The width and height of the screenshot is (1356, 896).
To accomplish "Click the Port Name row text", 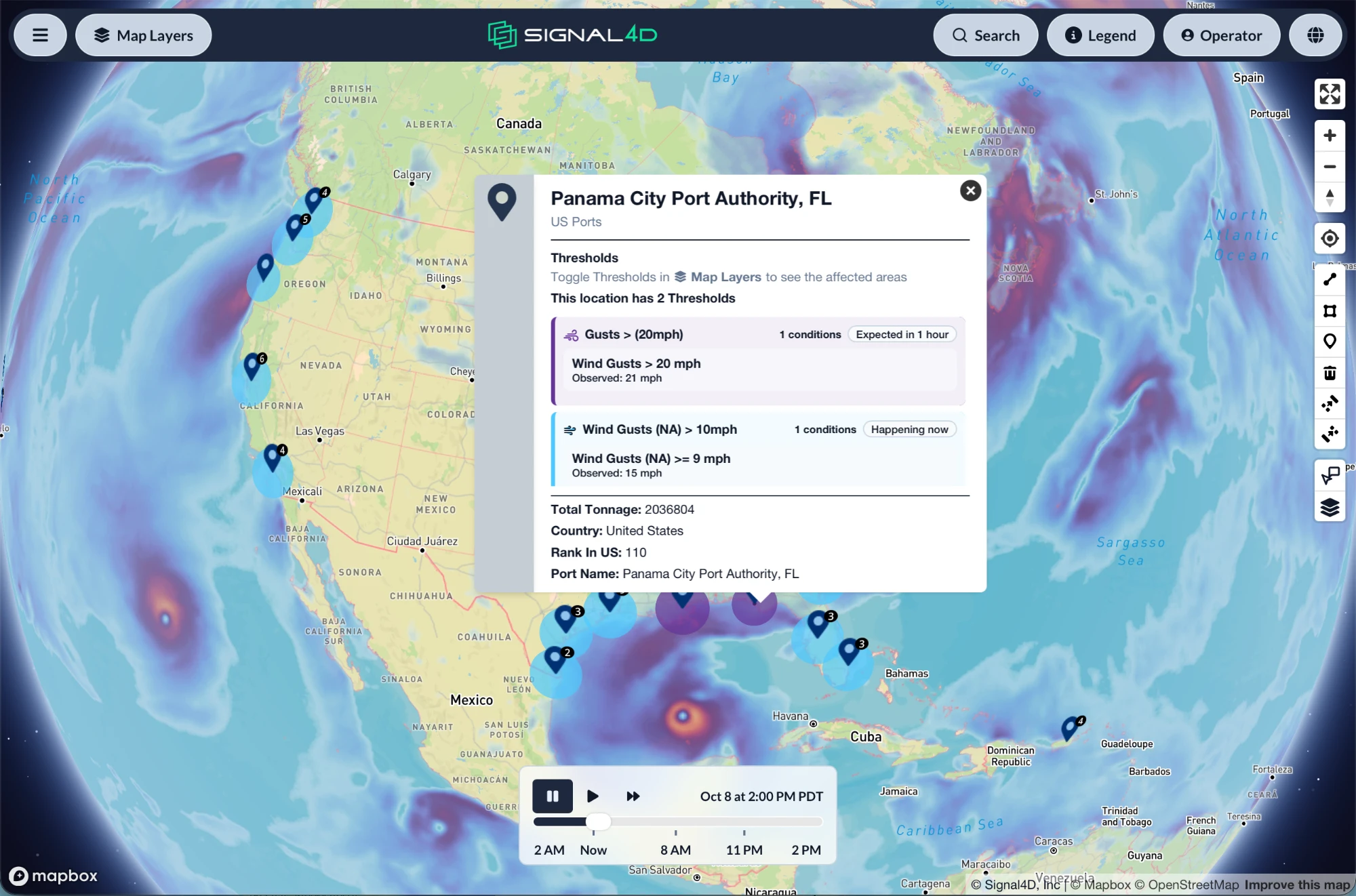I will (675, 573).
